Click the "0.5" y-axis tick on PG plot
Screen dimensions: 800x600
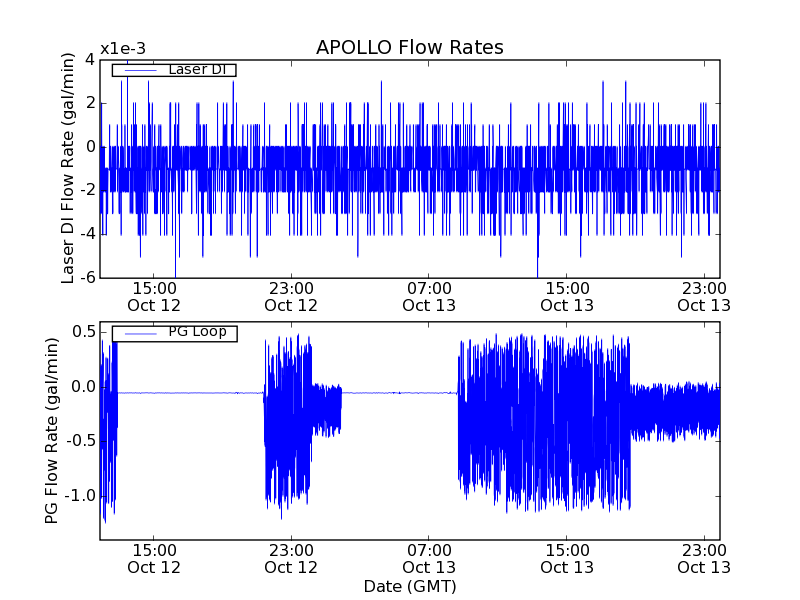point(83,331)
